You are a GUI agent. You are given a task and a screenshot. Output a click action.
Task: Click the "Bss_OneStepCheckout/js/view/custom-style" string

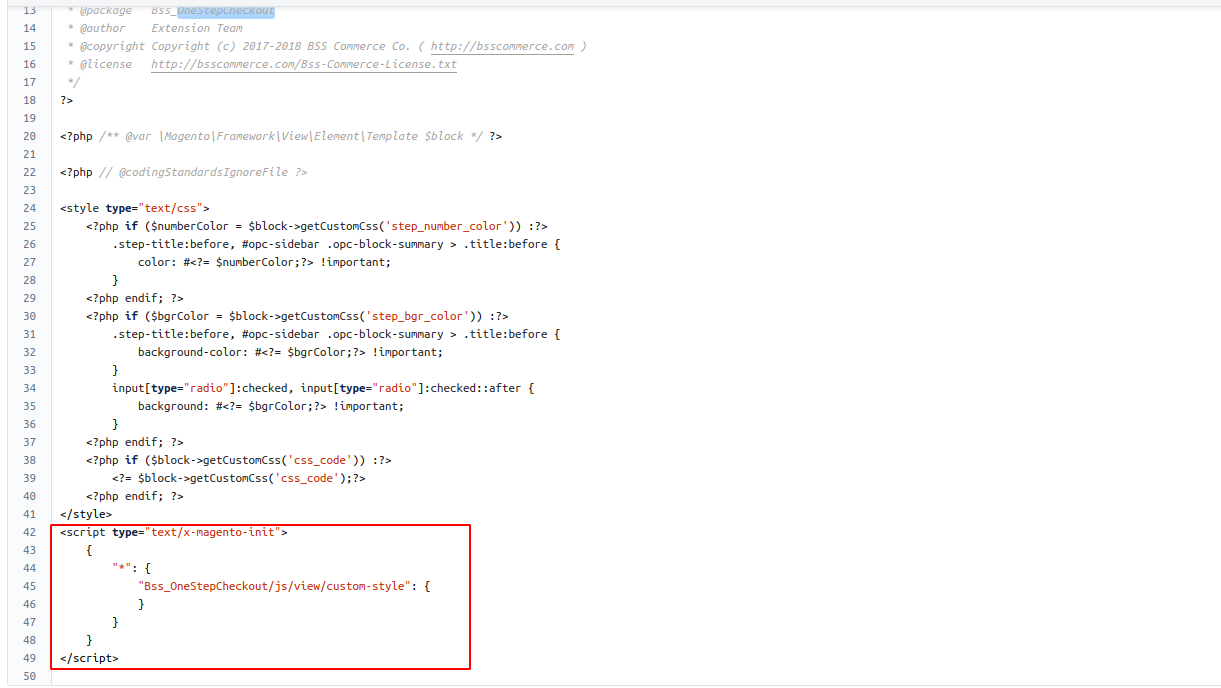tap(275, 586)
